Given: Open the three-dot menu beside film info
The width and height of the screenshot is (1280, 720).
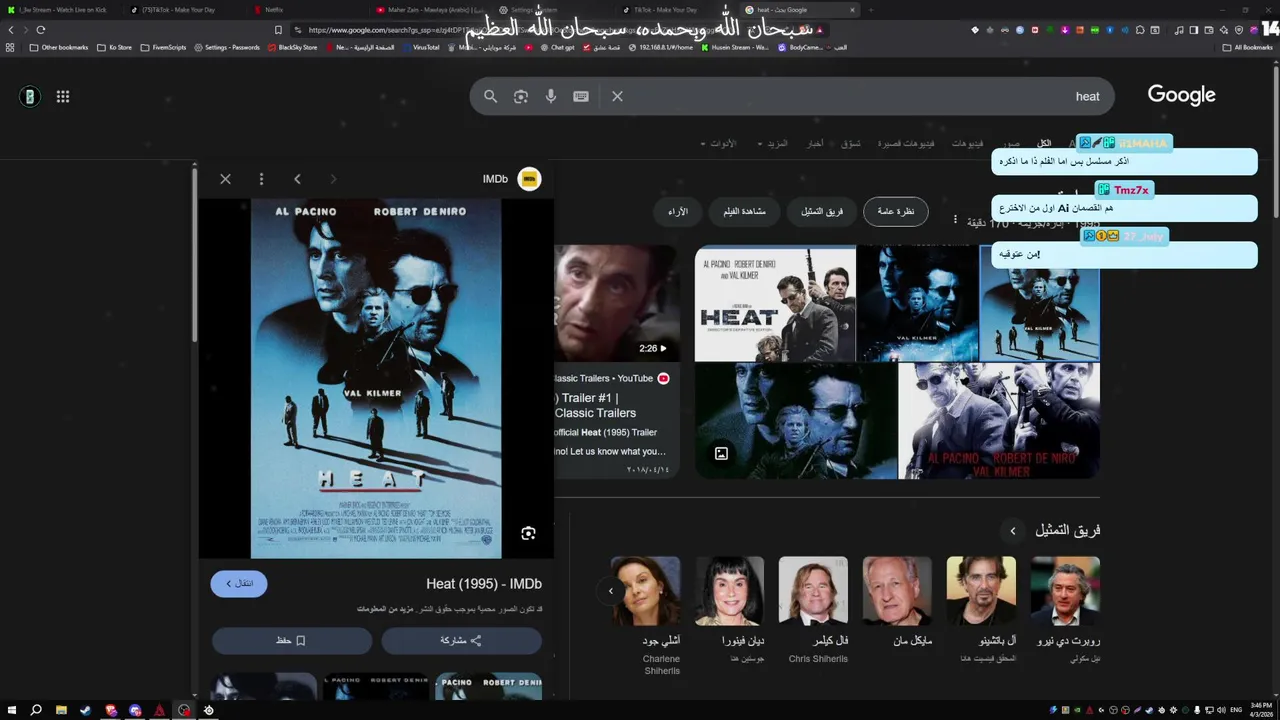Looking at the screenshot, I should [955, 219].
